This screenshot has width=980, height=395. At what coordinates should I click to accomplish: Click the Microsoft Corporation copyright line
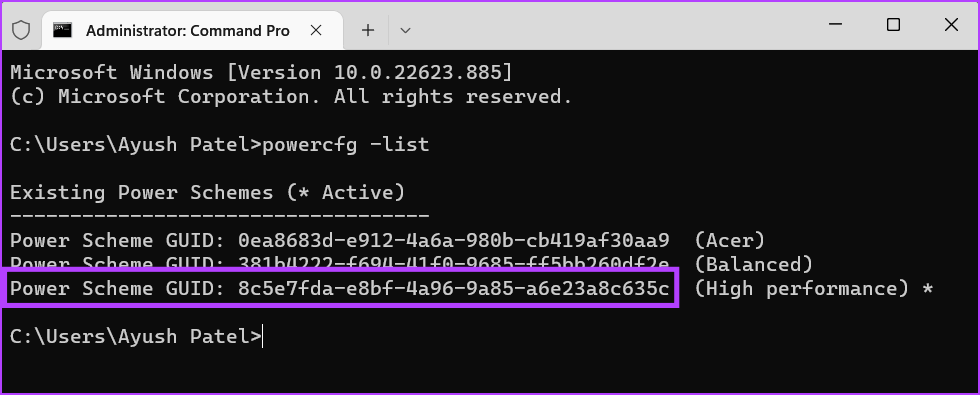tap(291, 97)
